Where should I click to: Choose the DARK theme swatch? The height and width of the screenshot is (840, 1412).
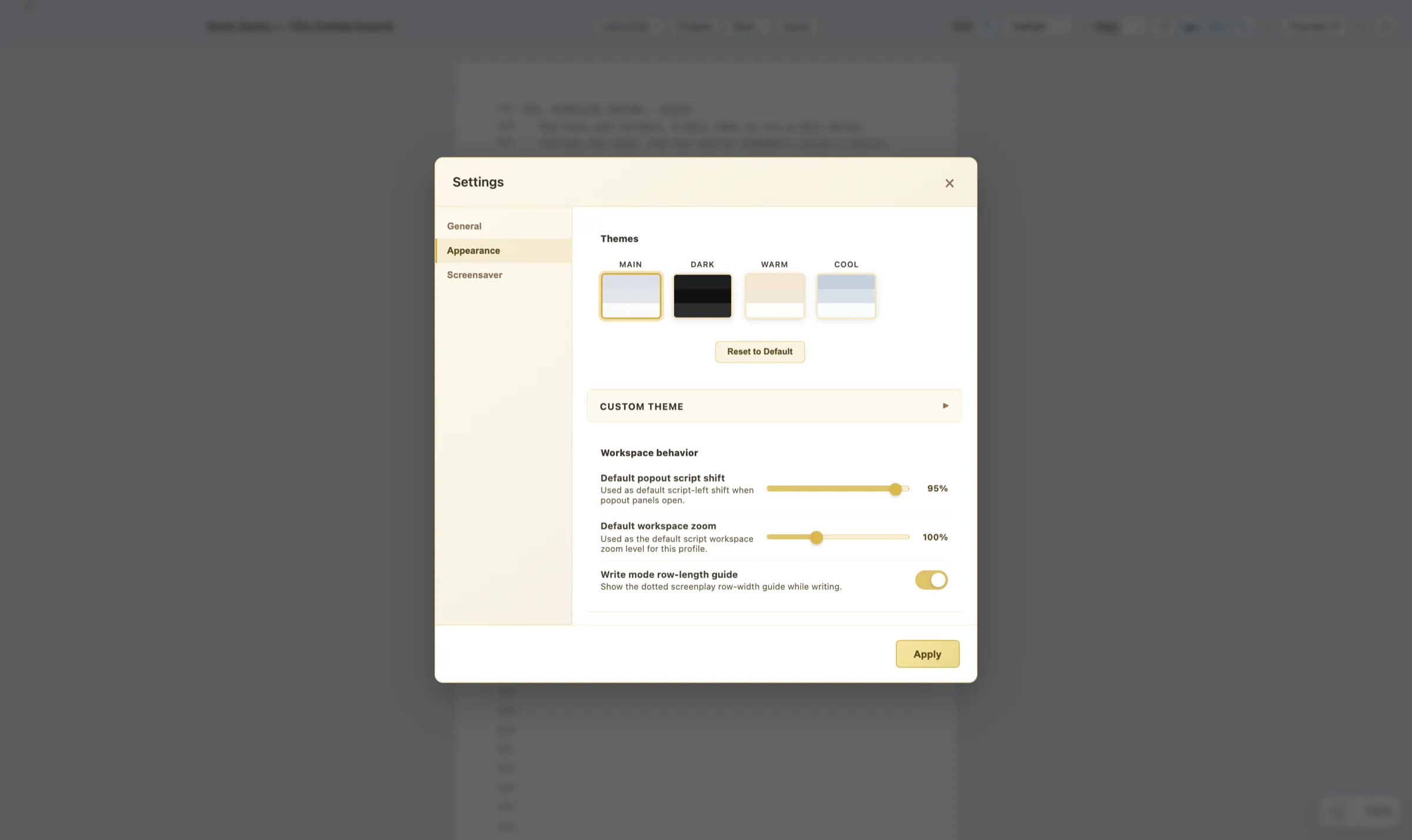(702, 295)
